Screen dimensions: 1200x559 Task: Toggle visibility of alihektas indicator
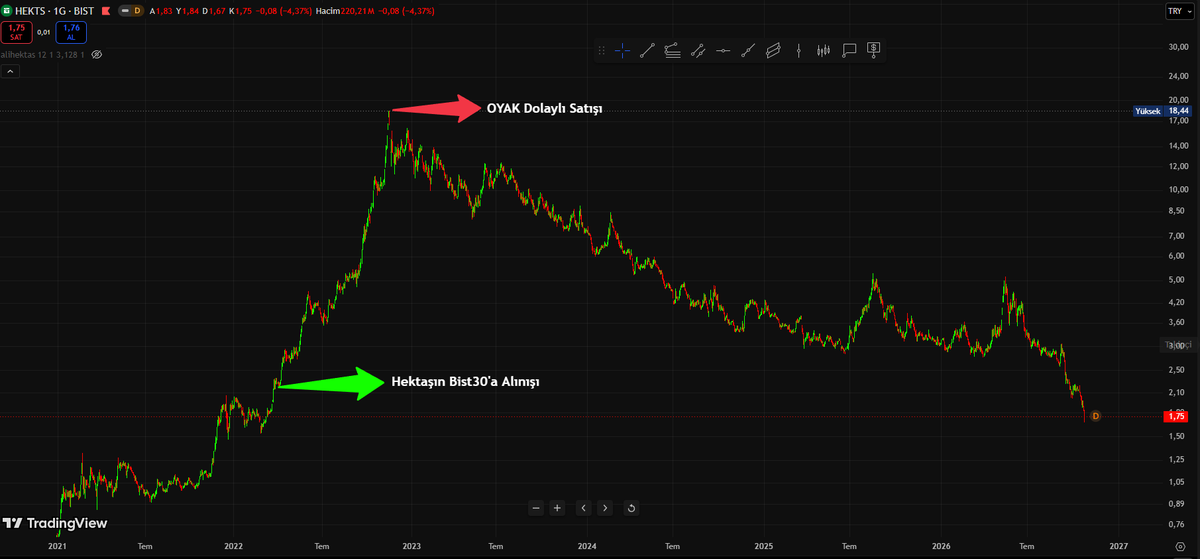point(97,56)
